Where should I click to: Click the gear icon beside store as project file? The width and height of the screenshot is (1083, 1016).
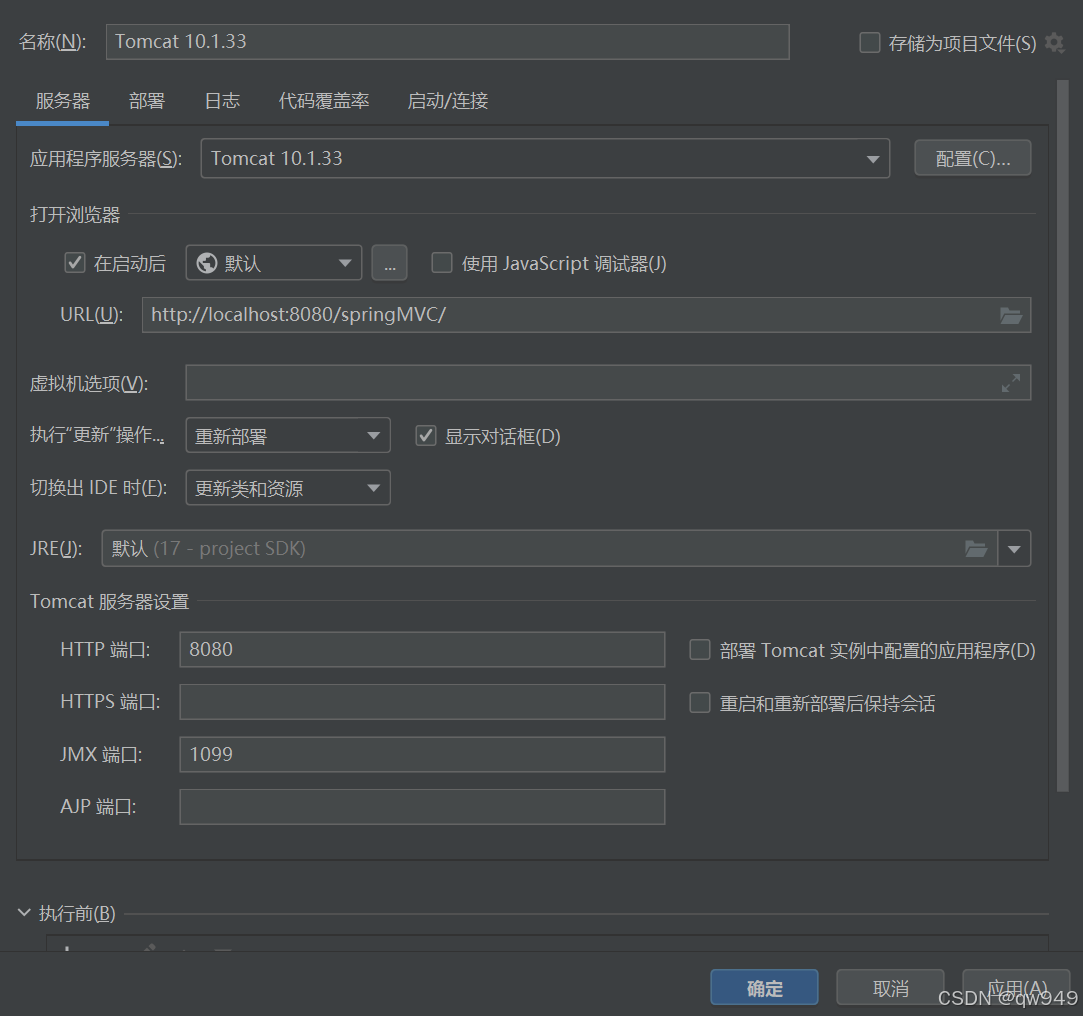[1054, 43]
